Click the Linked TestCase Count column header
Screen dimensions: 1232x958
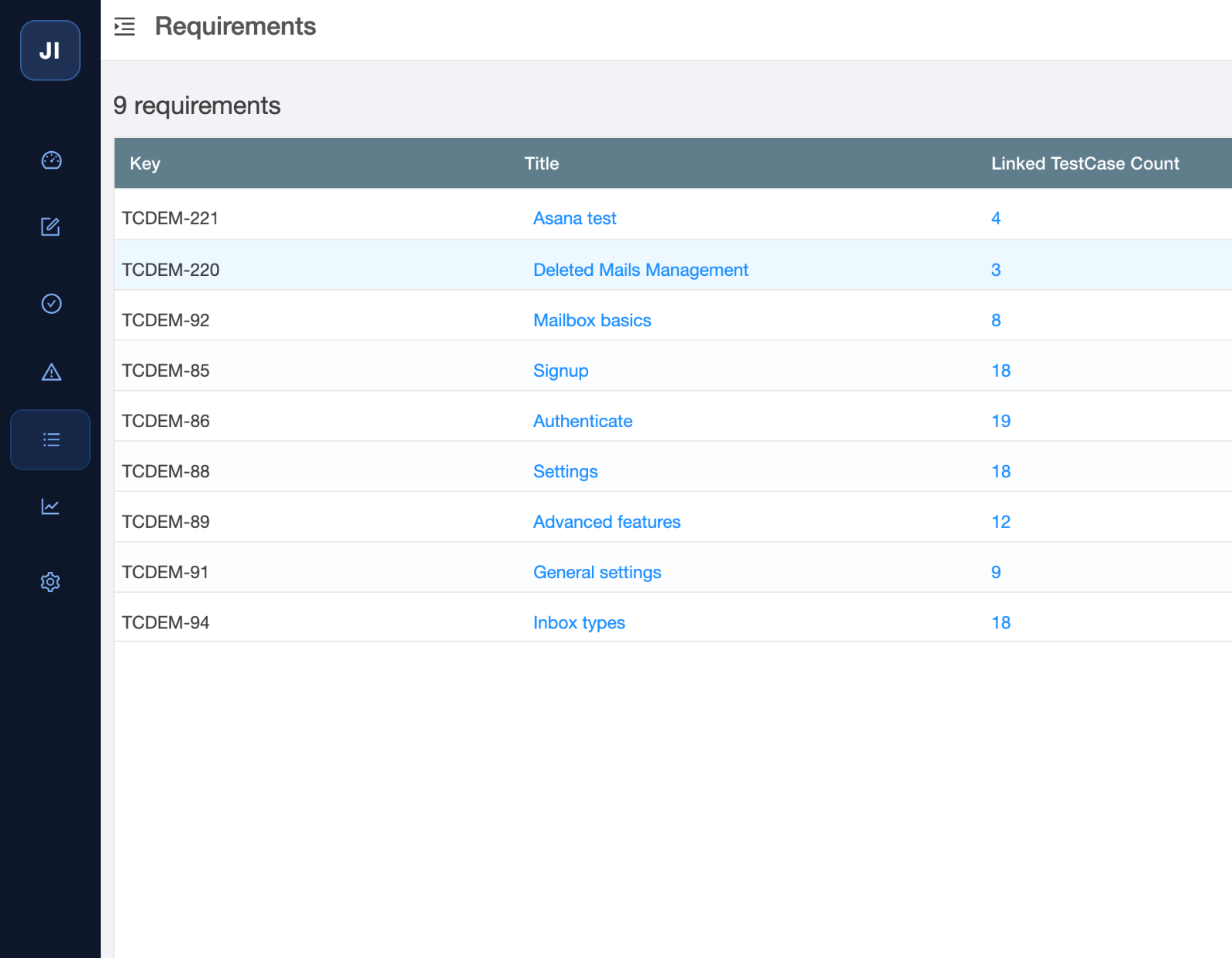[x=1085, y=164]
